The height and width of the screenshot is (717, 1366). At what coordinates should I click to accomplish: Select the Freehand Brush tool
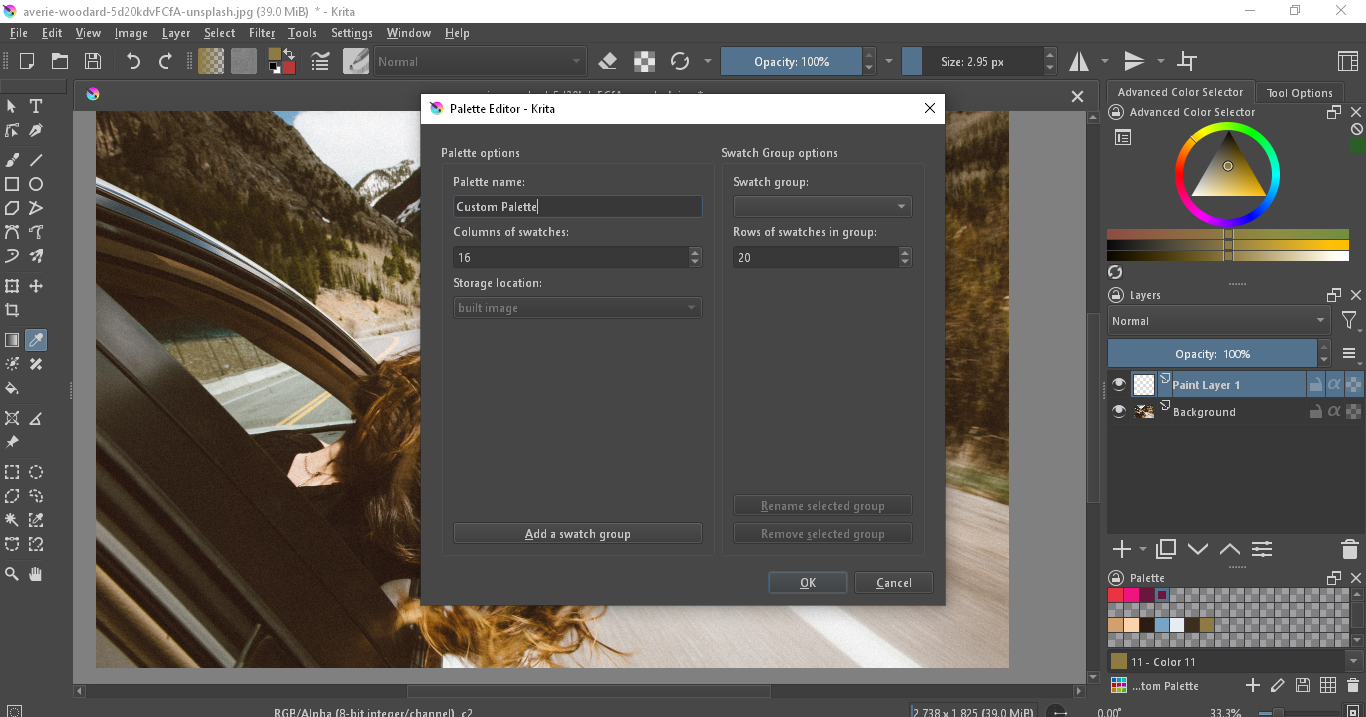(12, 160)
